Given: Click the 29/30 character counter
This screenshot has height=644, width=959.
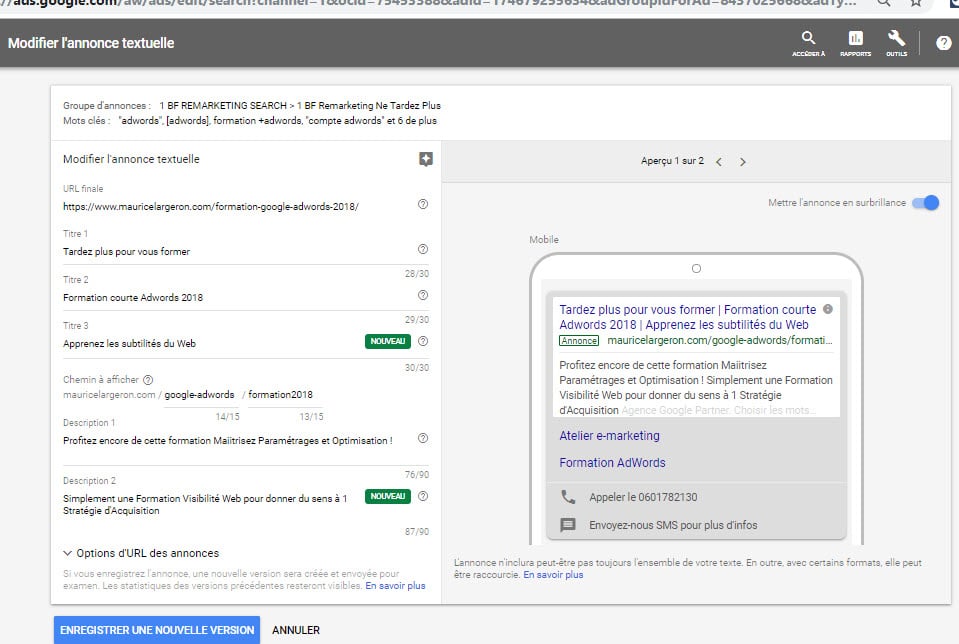Looking at the screenshot, I should (417, 320).
